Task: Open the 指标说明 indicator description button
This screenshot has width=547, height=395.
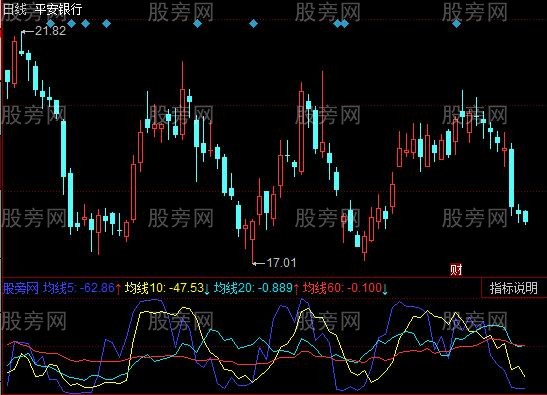Action: 514,288
